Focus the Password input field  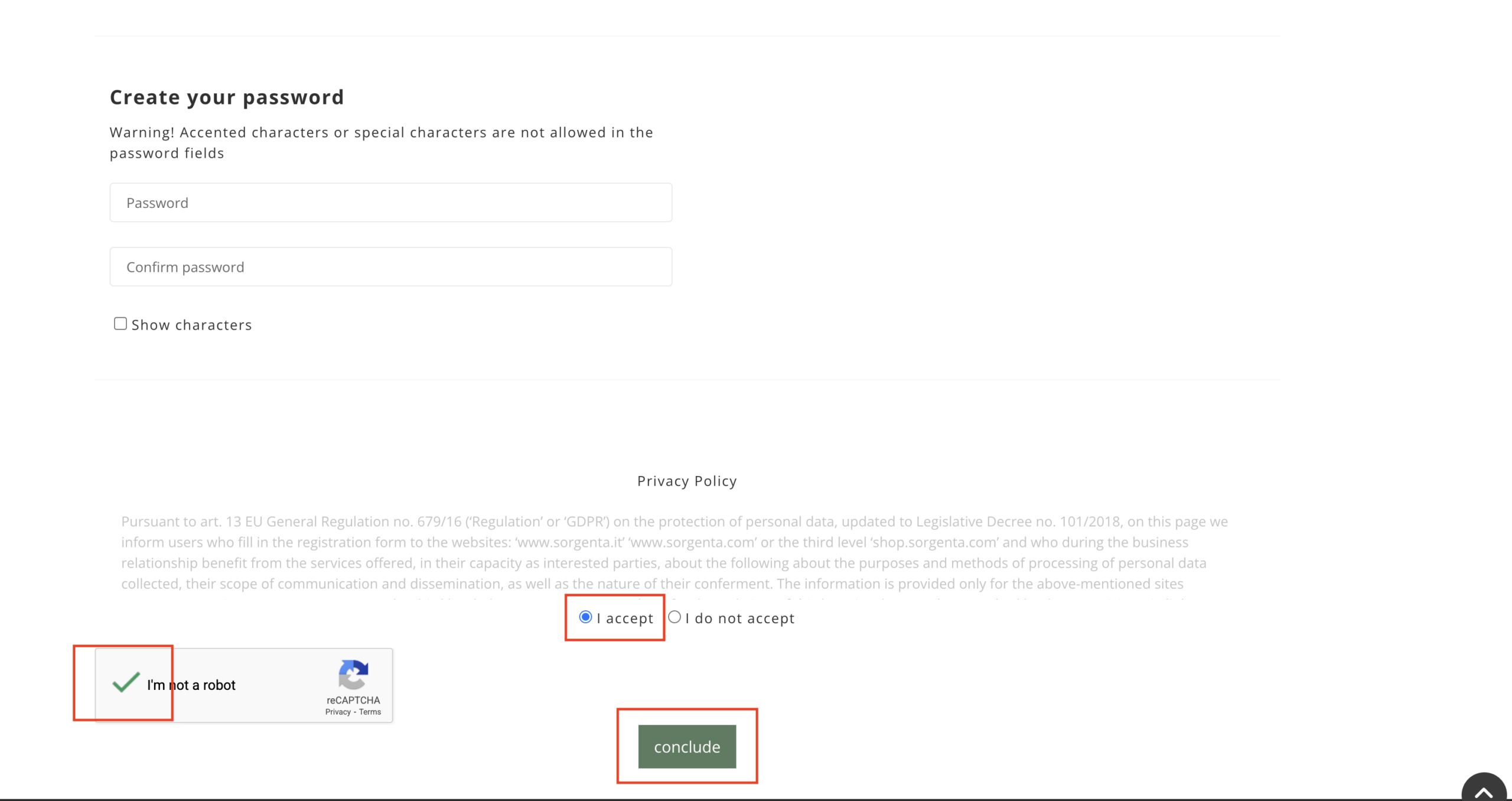pos(390,203)
